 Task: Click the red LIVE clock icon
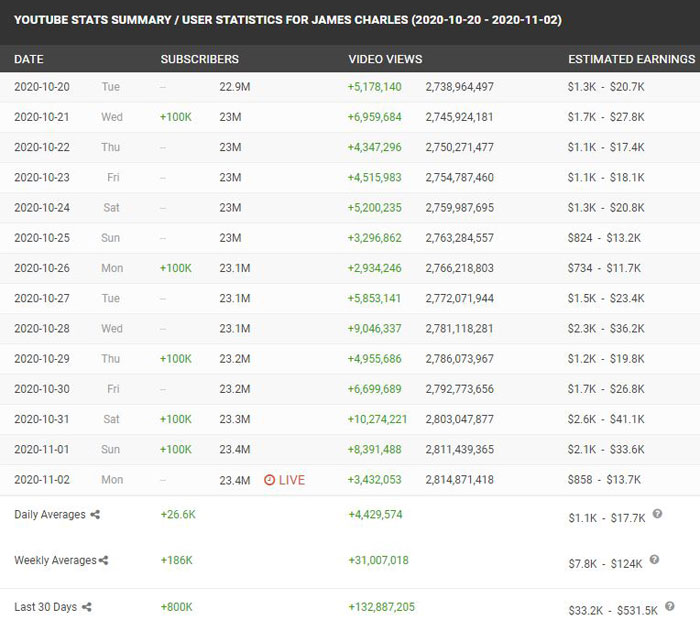coord(269,480)
